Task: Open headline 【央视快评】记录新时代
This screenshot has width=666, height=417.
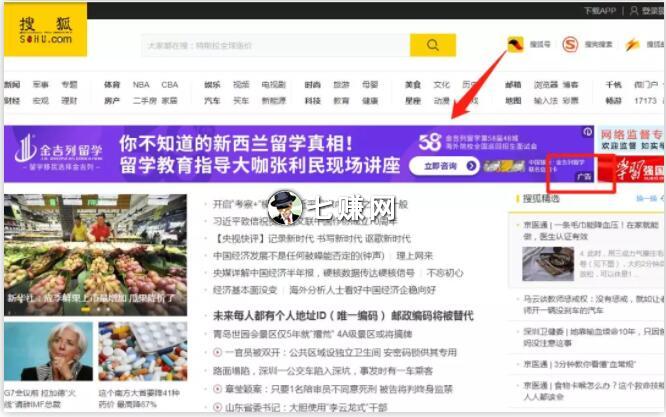Action: [312, 239]
